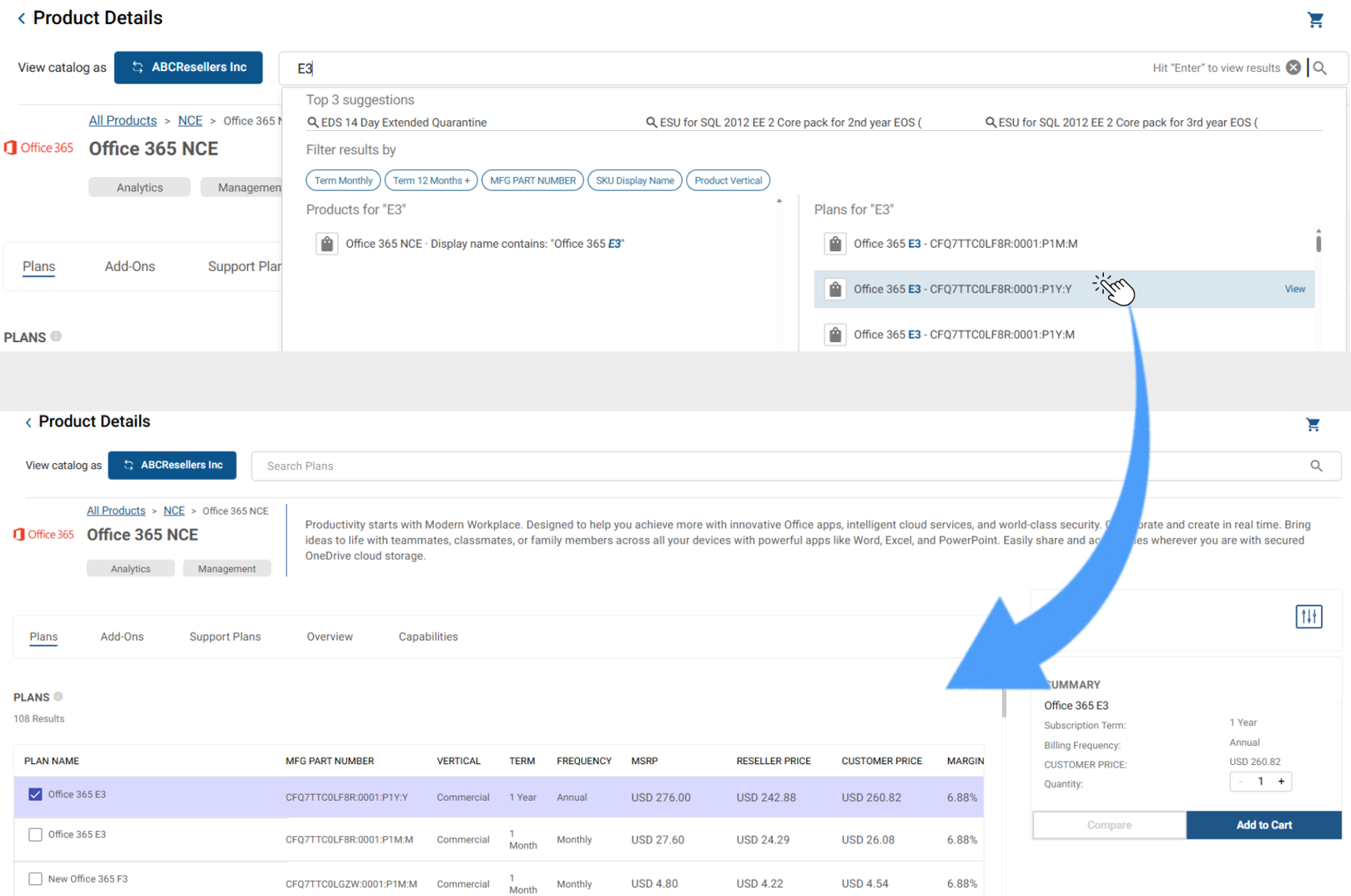Open the Support Plans tab next to Overview
This screenshot has height=896, width=1351.
(x=225, y=637)
